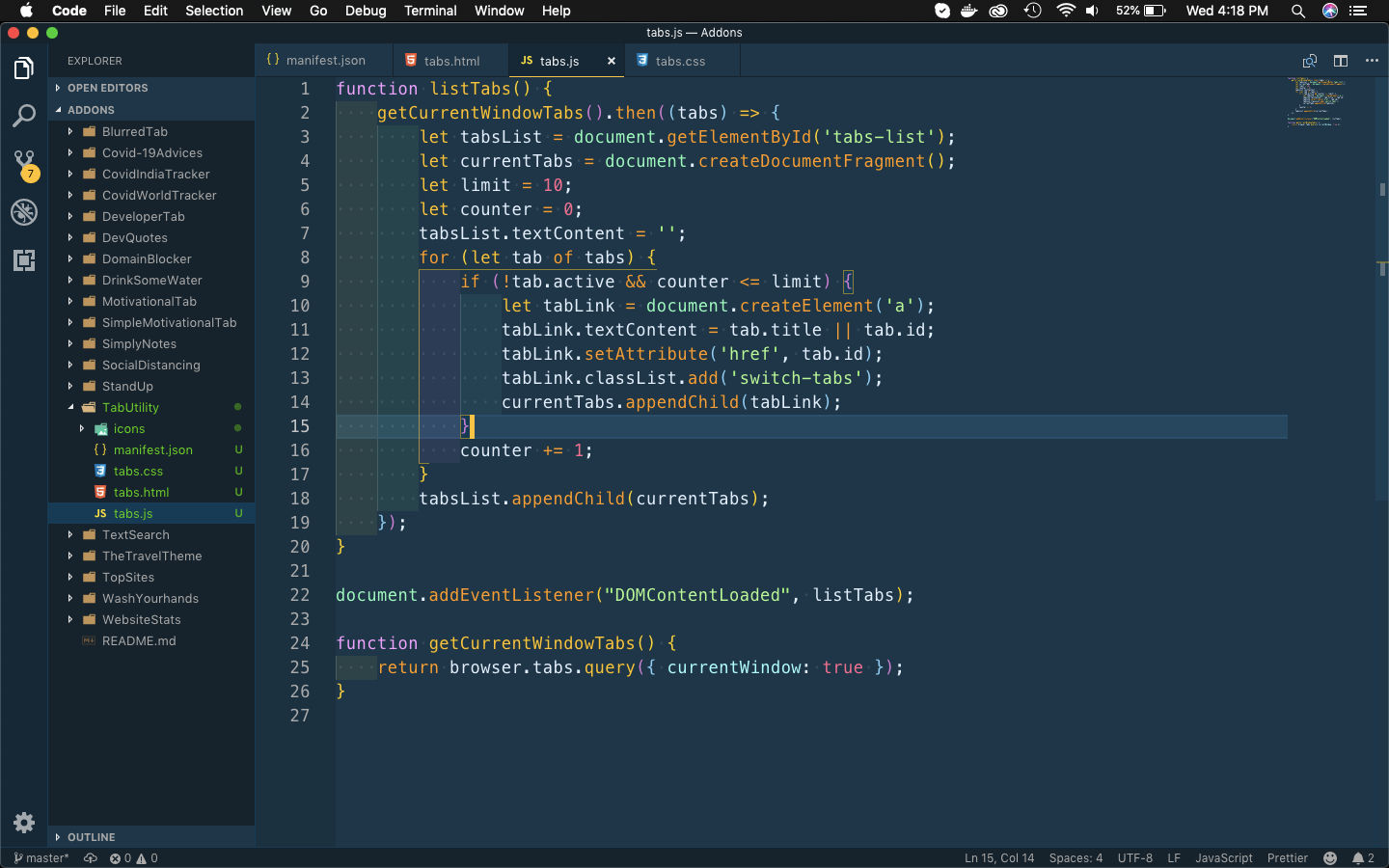This screenshot has width=1389, height=868.
Task: Click Open Changes icon in editor toolbar
Action: coord(1309,61)
